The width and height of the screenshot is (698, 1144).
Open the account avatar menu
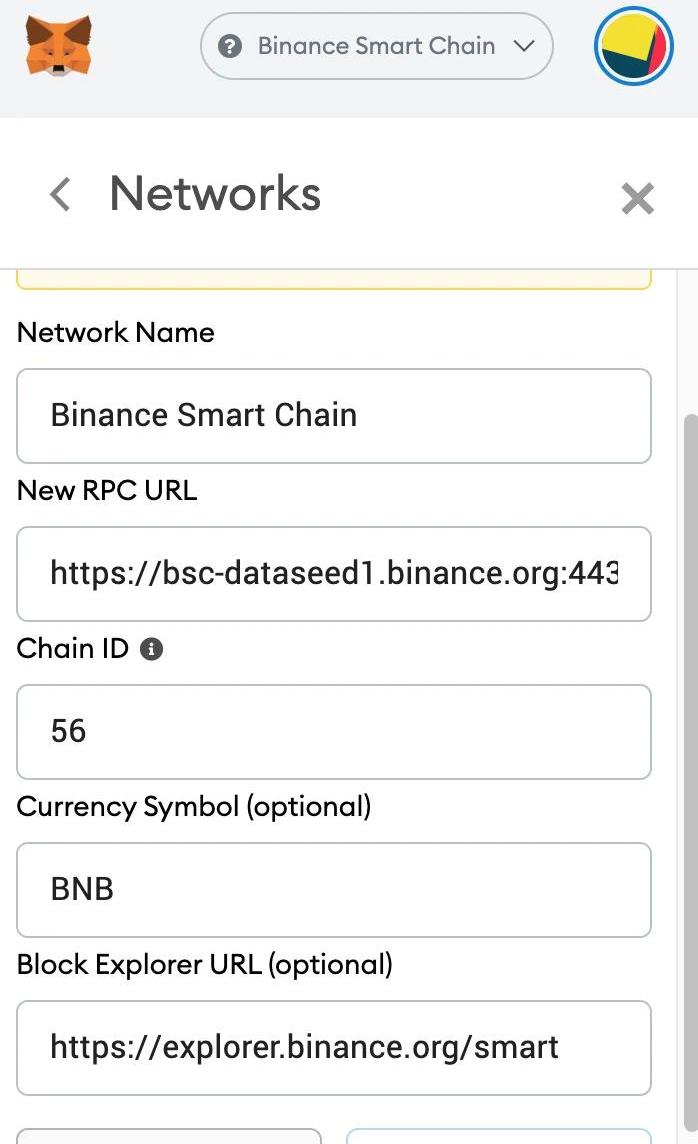point(633,46)
